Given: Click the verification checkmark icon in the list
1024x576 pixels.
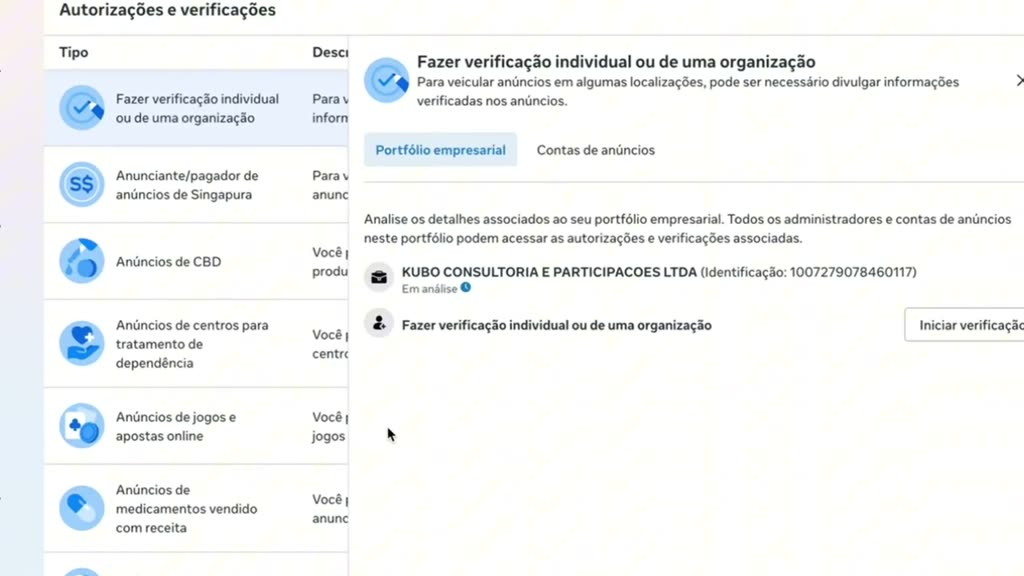Looking at the screenshot, I should (82, 108).
